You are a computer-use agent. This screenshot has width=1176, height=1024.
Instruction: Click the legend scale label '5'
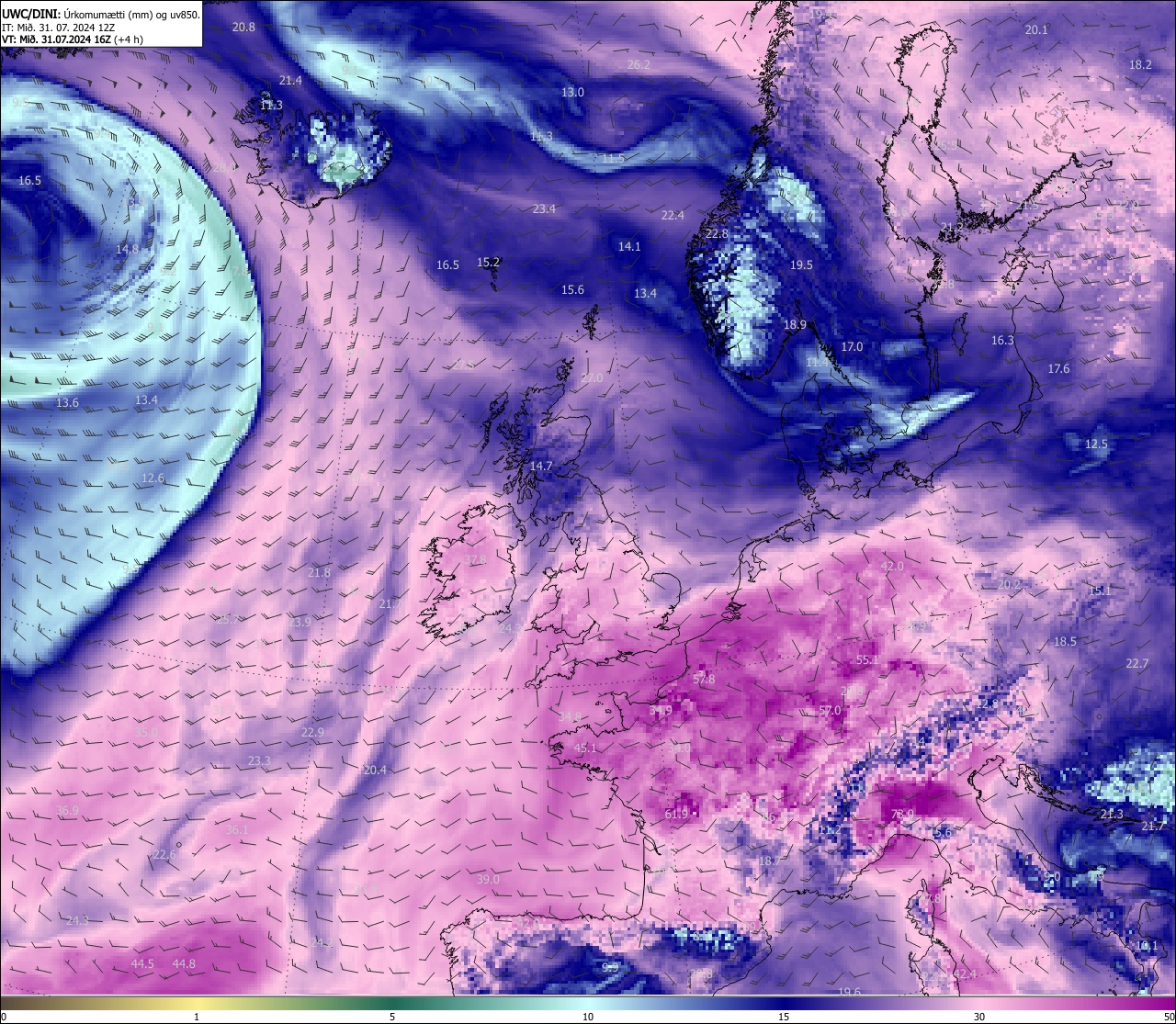point(392,1017)
